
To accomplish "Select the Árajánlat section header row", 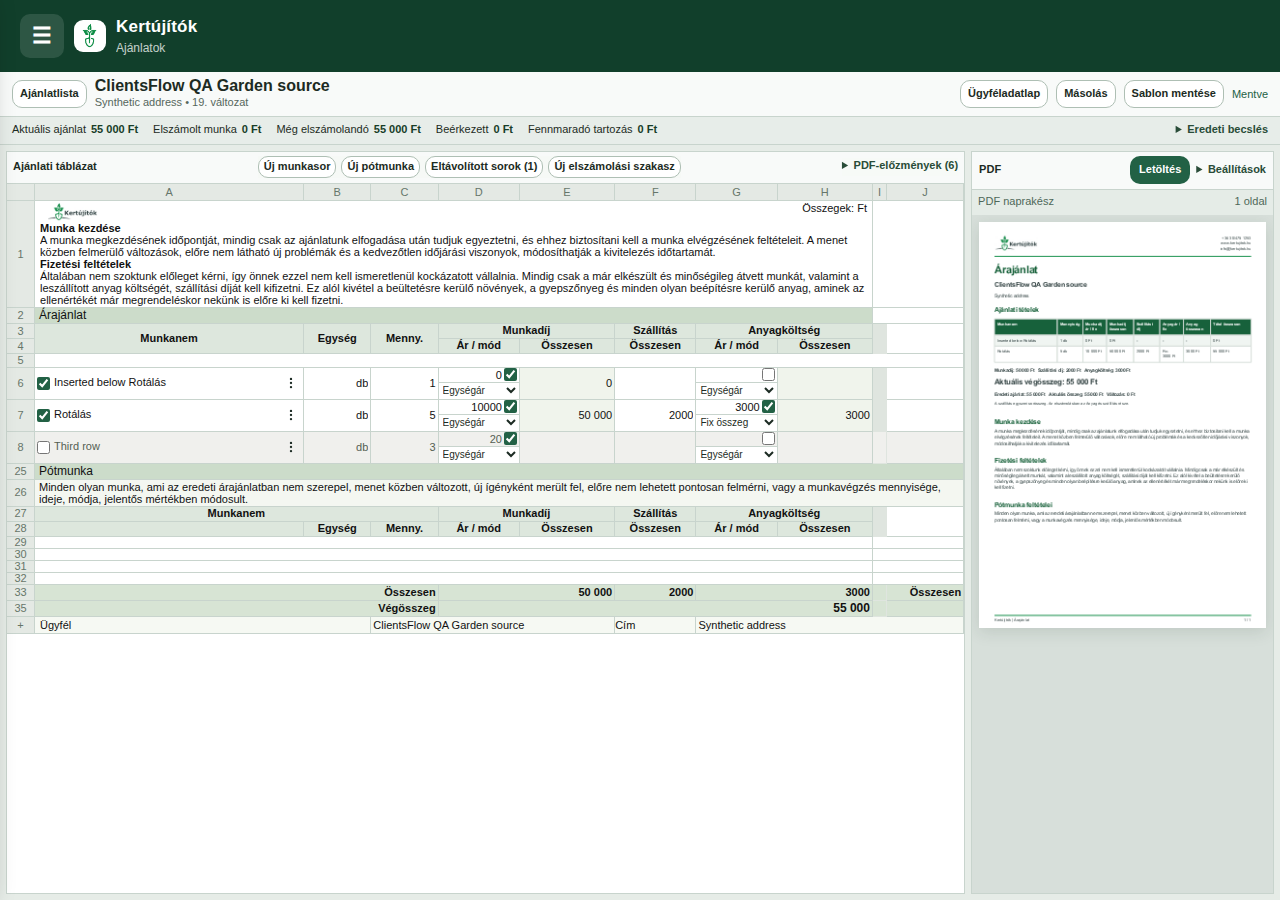I will (454, 315).
